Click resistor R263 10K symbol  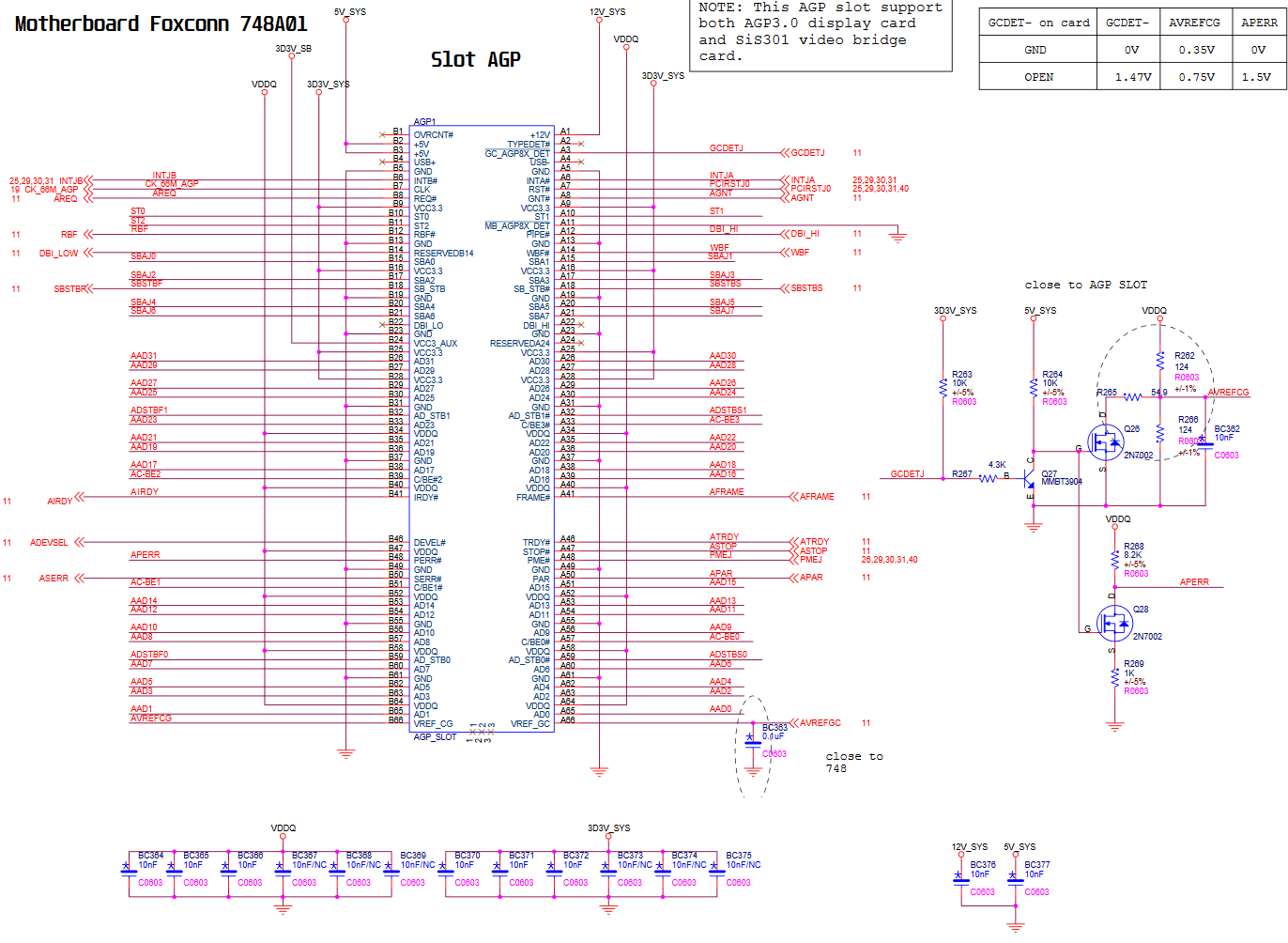(943, 388)
